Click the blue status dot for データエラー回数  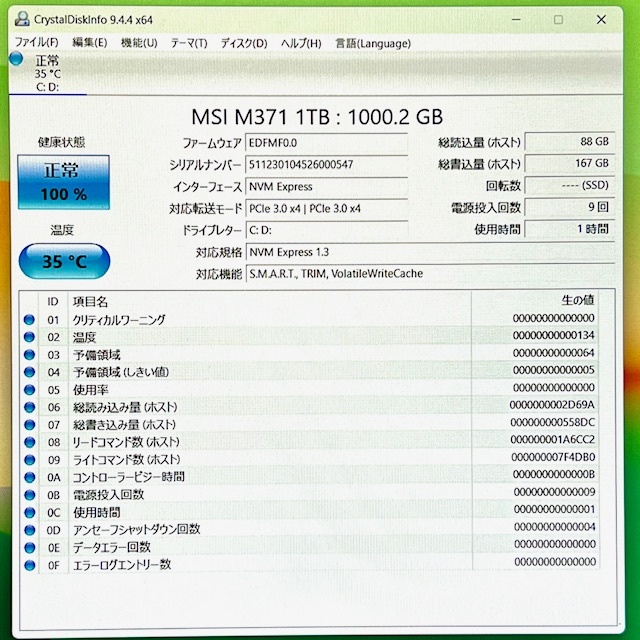(29, 548)
